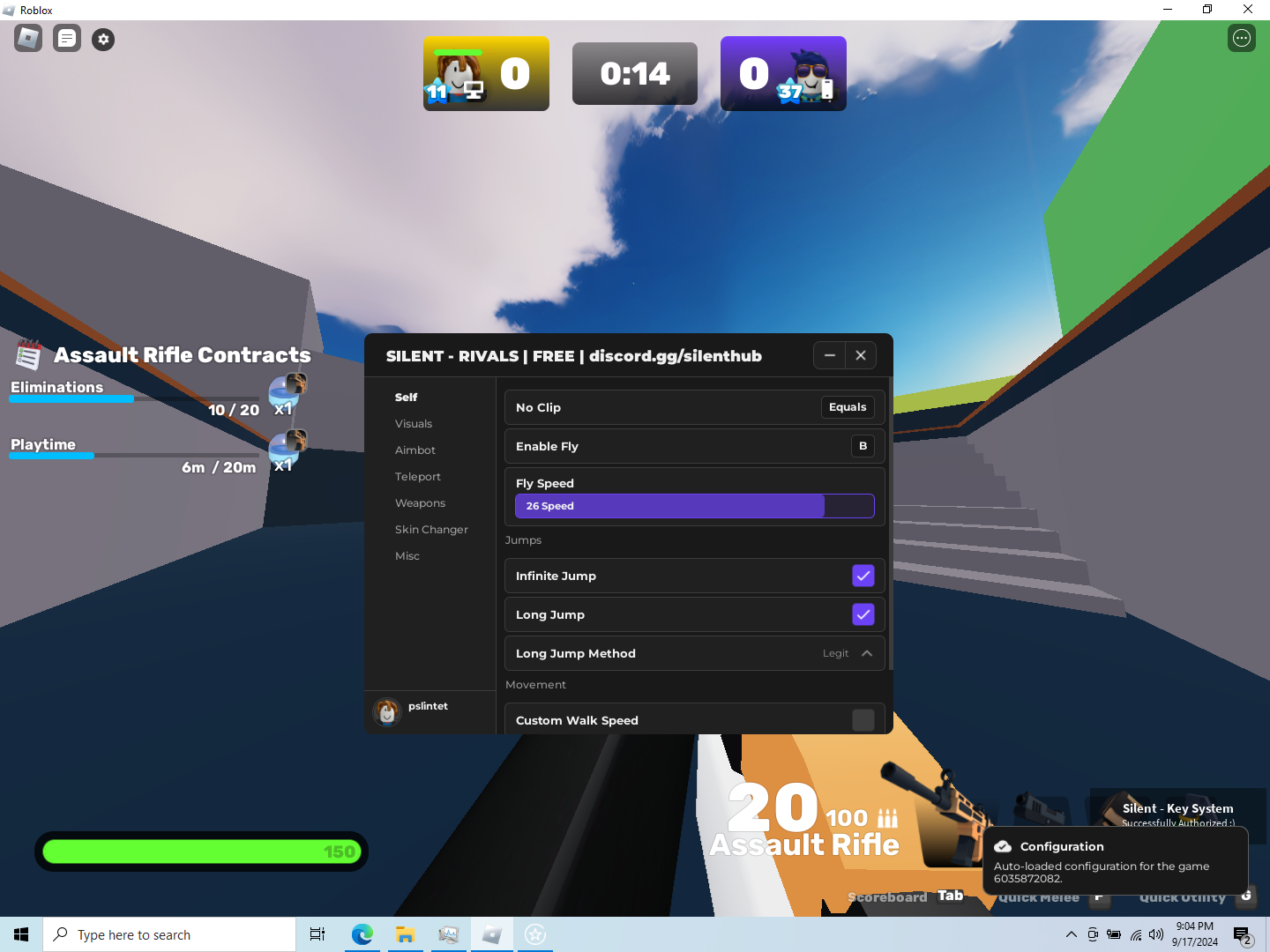Click the Assault Rifle Contracts clipboard icon
1270x952 pixels.
pos(29,354)
